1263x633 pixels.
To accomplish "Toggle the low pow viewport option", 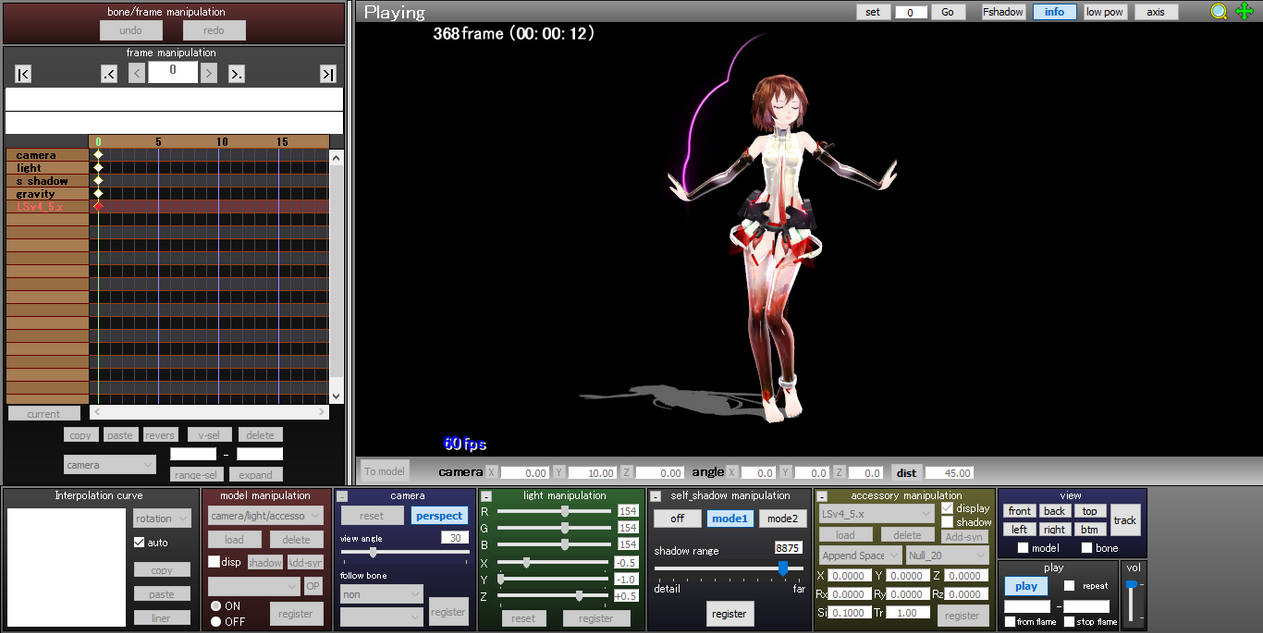I will (1105, 12).
